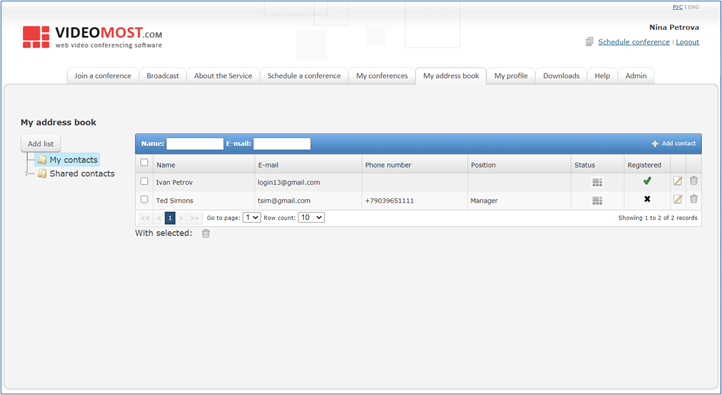Select Shared contacts in the list tree
722x395 pixels.
pos(82,174)
